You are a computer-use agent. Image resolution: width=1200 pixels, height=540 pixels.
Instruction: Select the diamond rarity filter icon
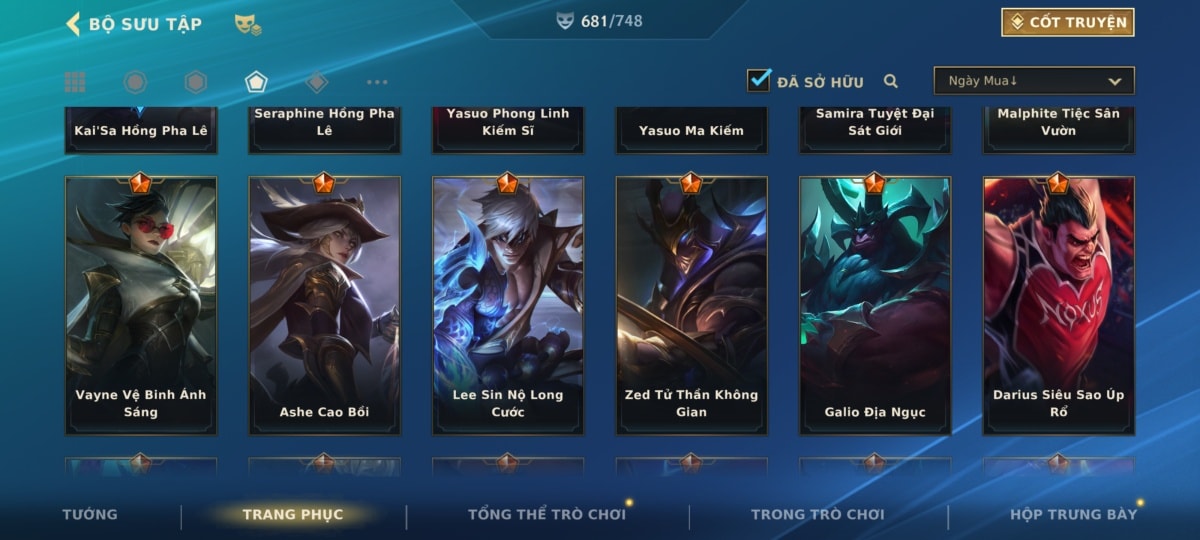pyautogui.click(x=316, y=82)
